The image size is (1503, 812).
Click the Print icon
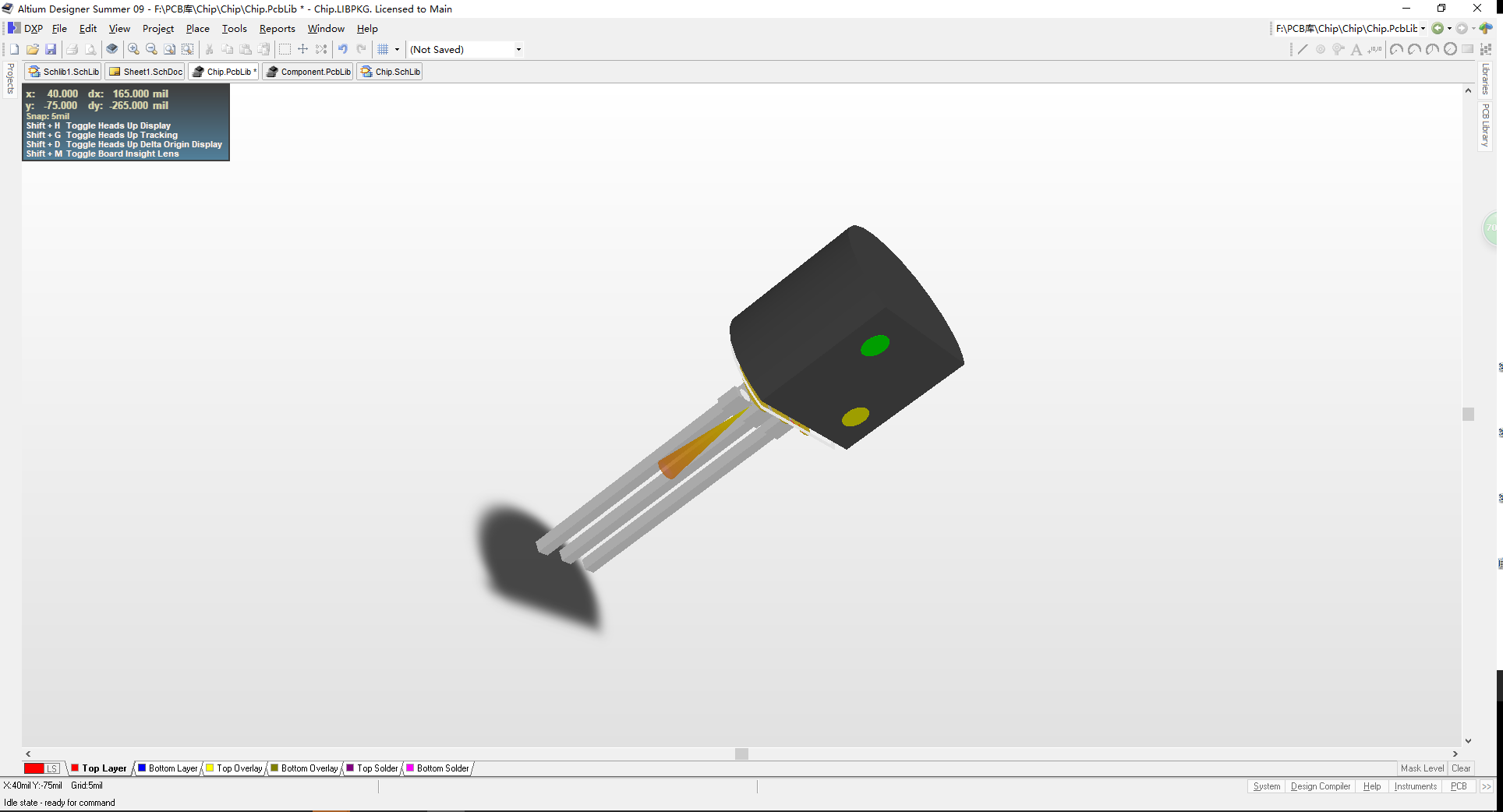72,49
